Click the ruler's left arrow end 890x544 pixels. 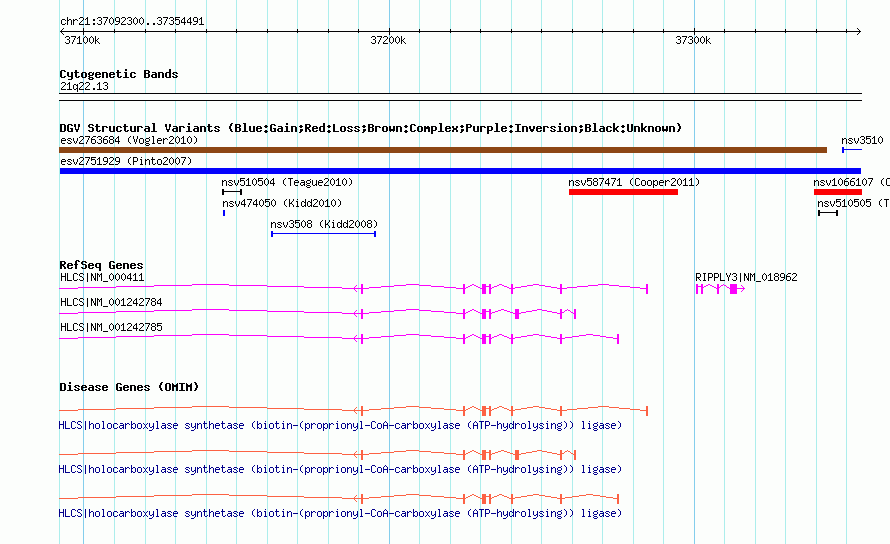(x=62, y=32)
